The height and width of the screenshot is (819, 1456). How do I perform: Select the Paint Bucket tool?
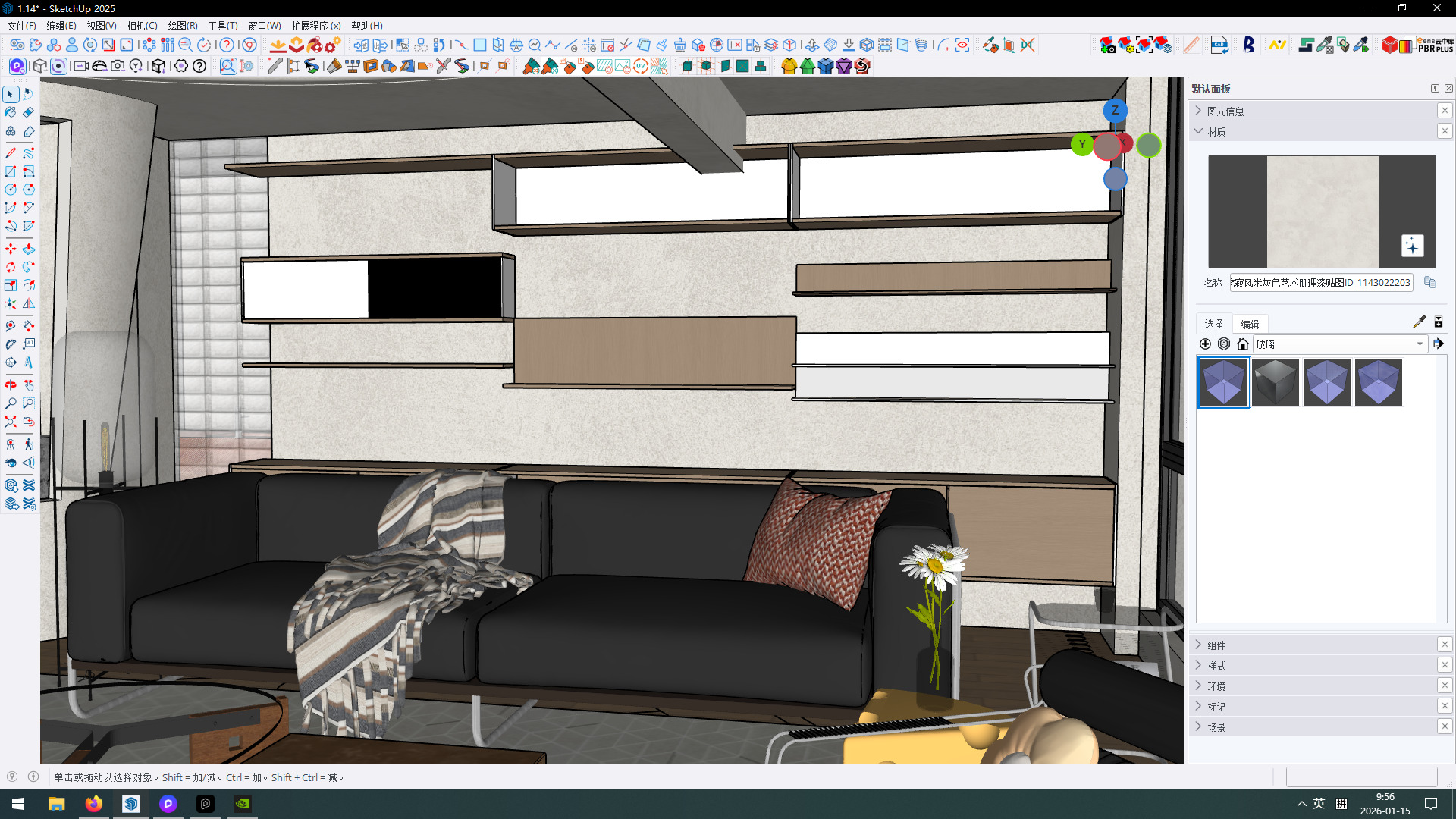[x=11, y=112]
